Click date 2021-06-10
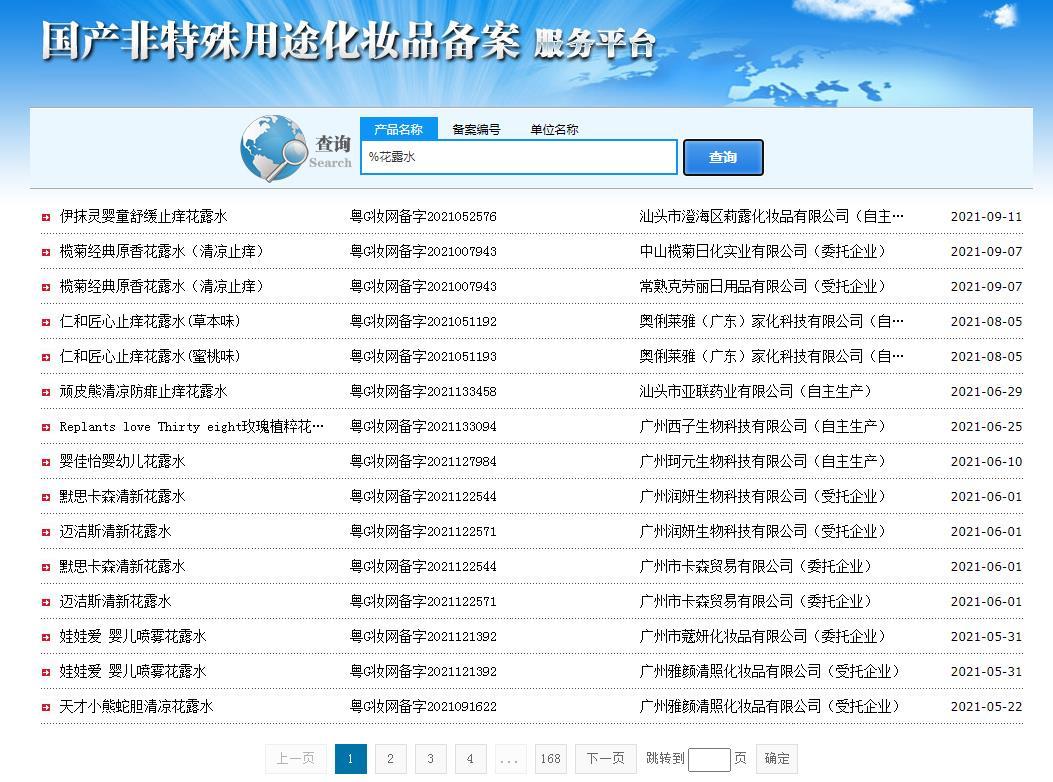The height and width of the screenshot is (782, 1053). (x=987, y=461)
